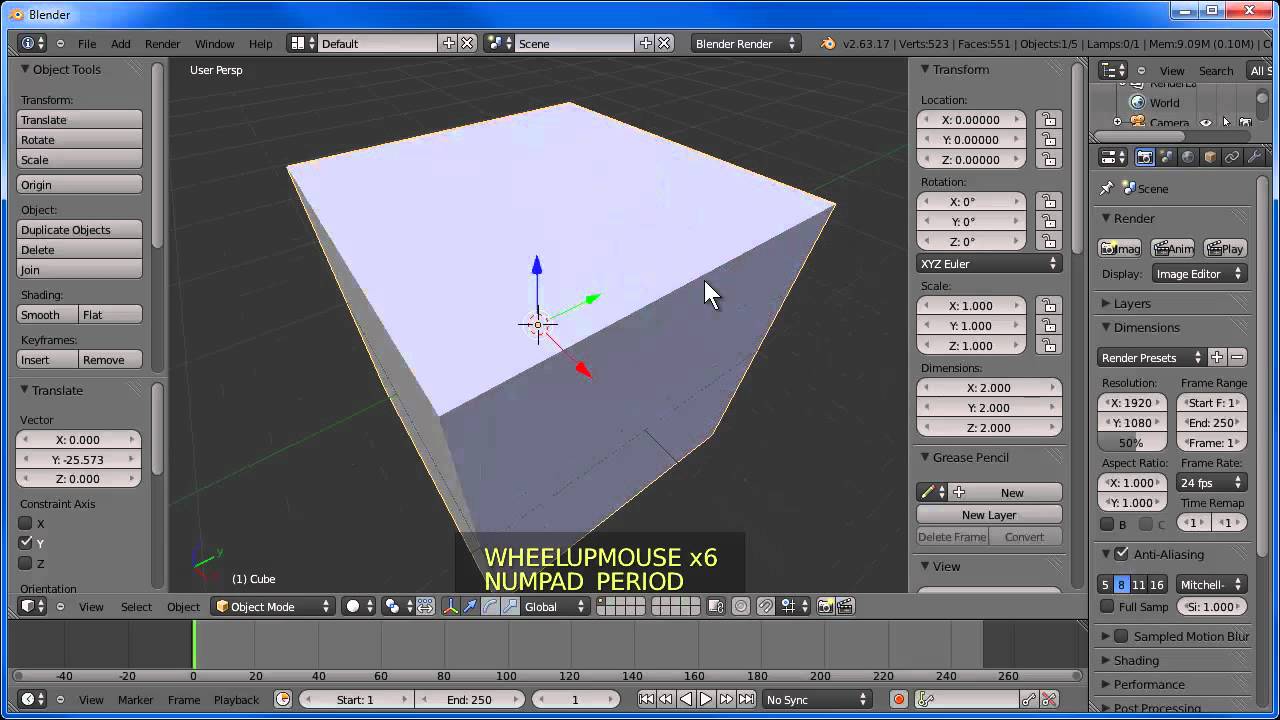Open the No Sync playback dropdown
The width and height of the screenshot is (1280, 720).
click(816, 700)
